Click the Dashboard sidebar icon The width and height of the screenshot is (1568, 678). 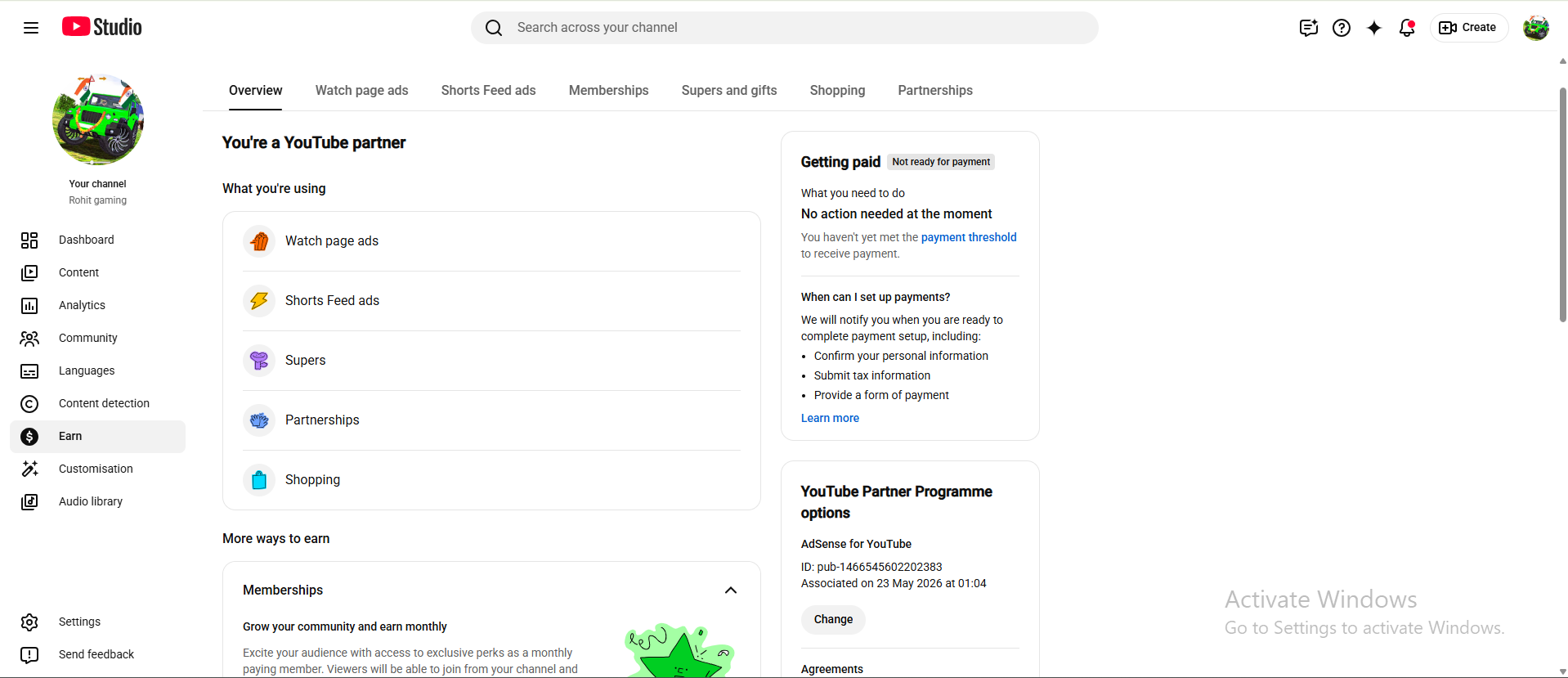[x=29, y=240]
